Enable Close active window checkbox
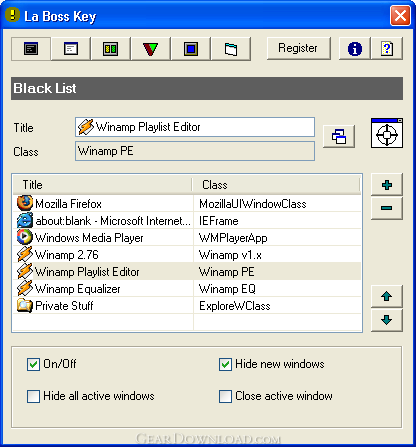Screen dimensions: 416x447 pos(225,396)
